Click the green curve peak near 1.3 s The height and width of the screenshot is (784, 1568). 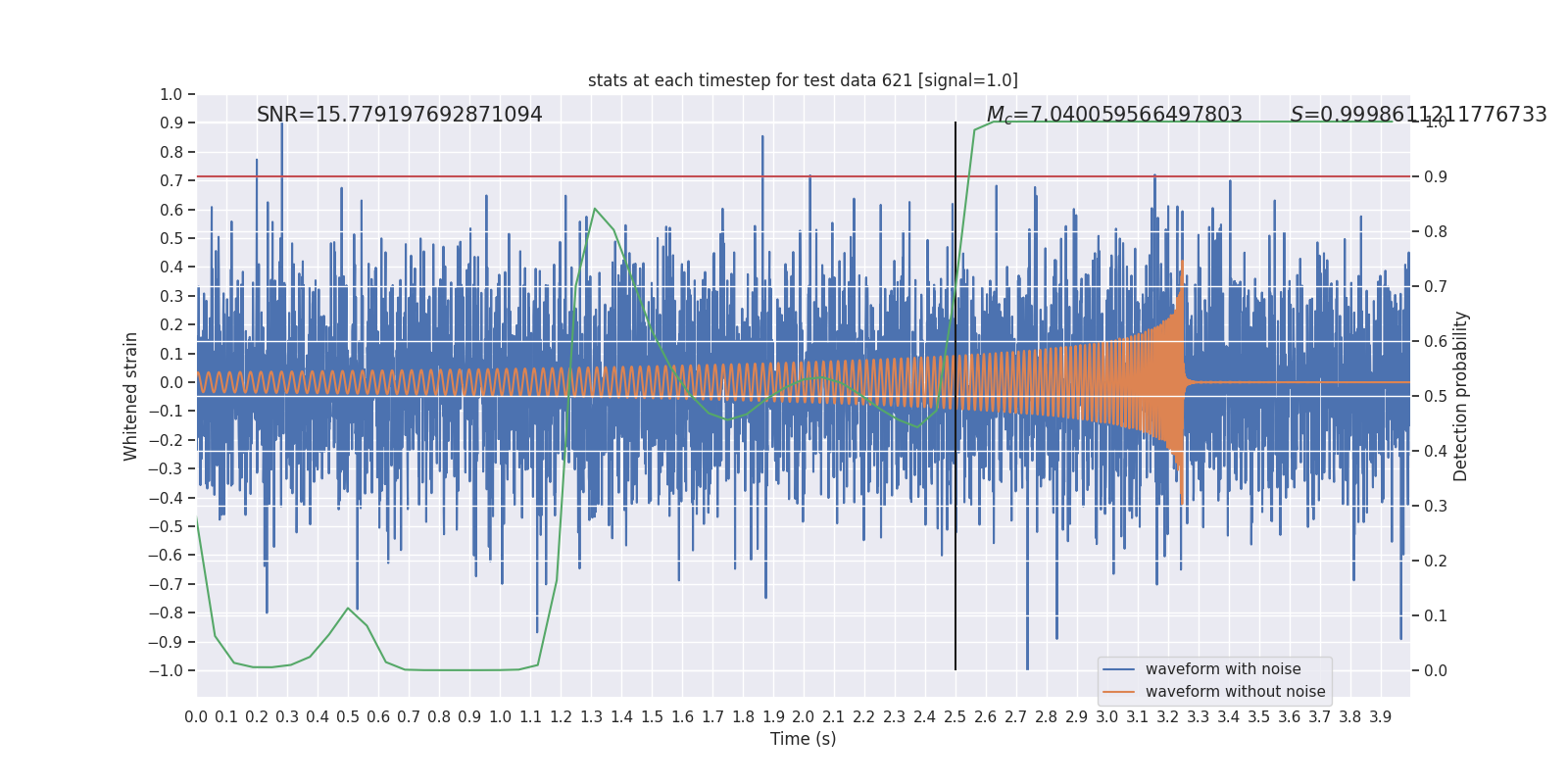click(595, 209)
